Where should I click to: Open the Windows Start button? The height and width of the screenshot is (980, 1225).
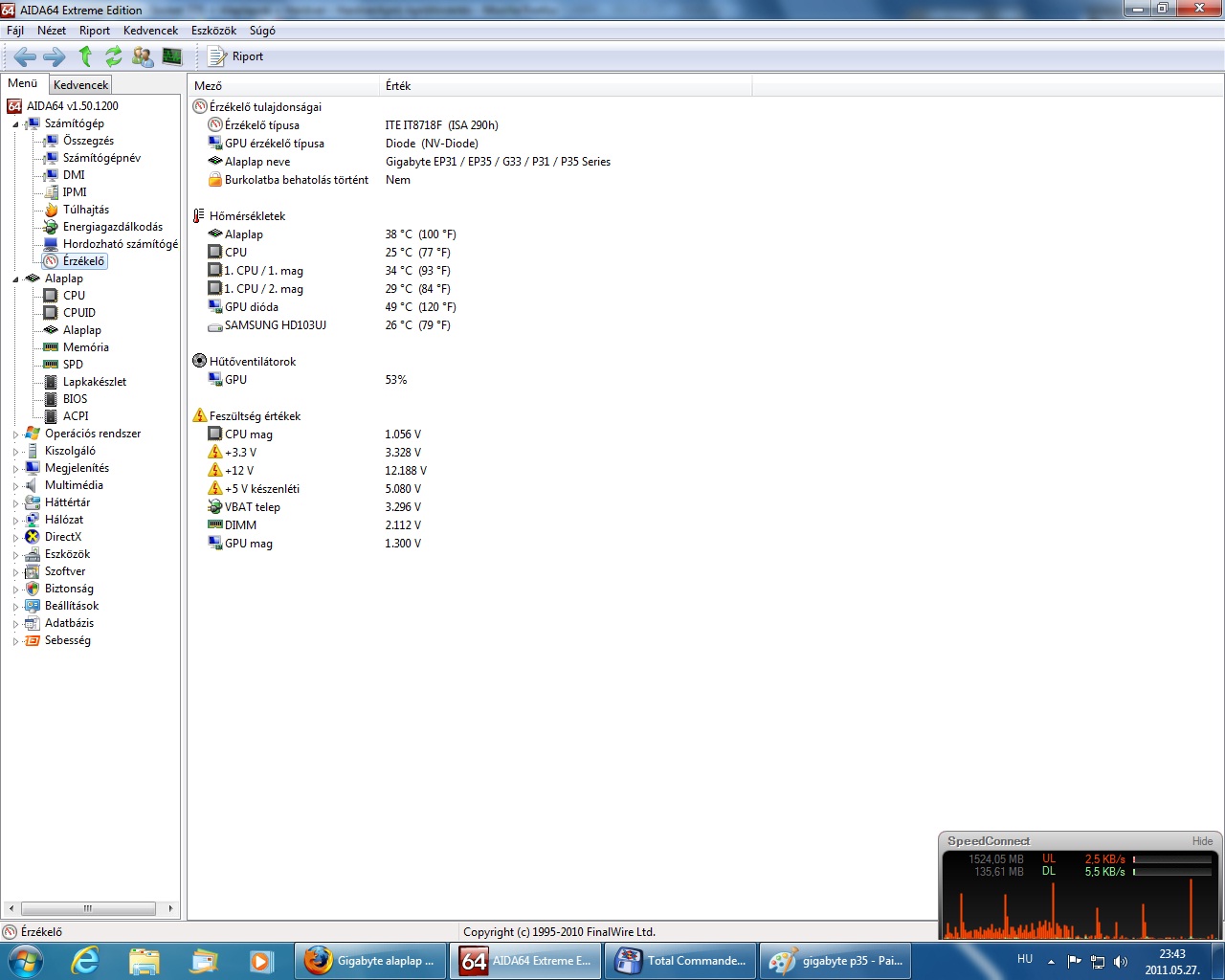(x=24, y=960)
